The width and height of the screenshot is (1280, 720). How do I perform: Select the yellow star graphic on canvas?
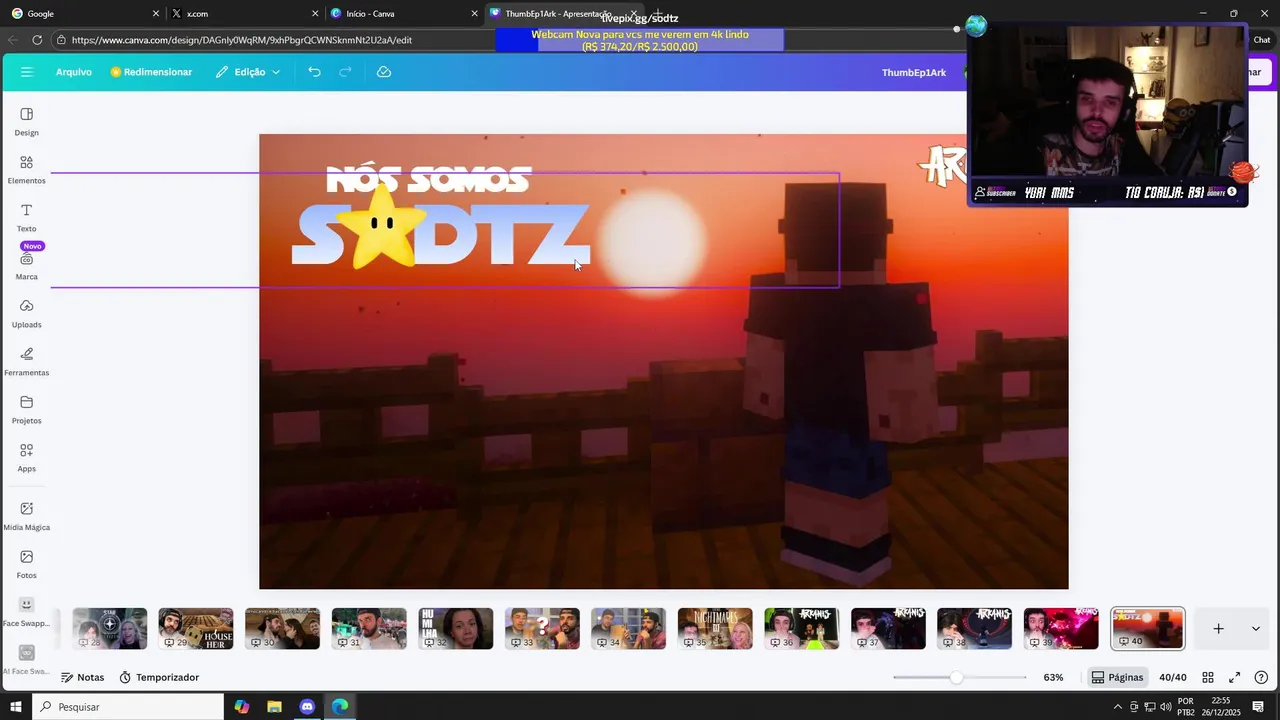click(x=381, y=227)
